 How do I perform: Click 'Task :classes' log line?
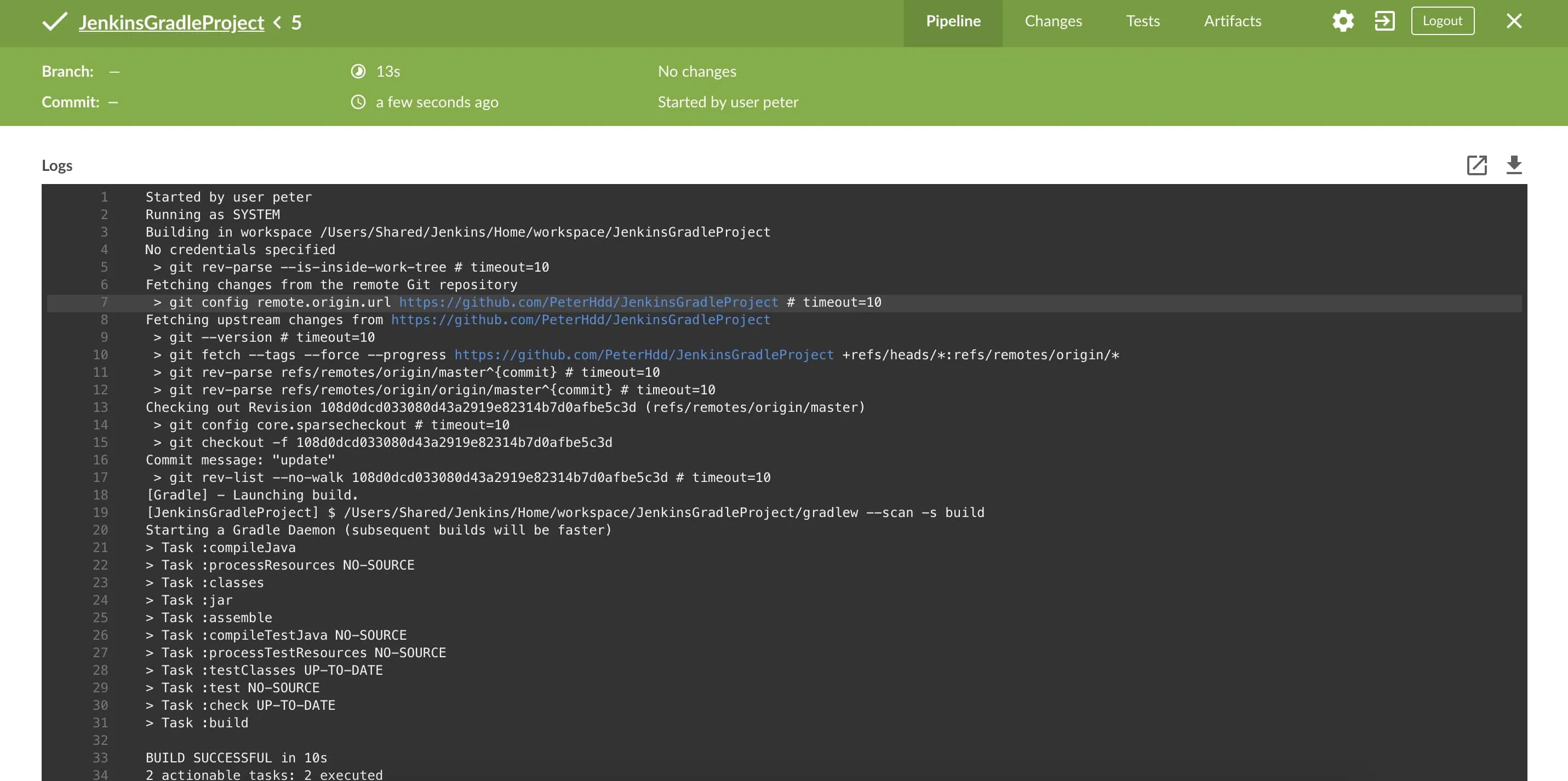(x=204, y=583)
